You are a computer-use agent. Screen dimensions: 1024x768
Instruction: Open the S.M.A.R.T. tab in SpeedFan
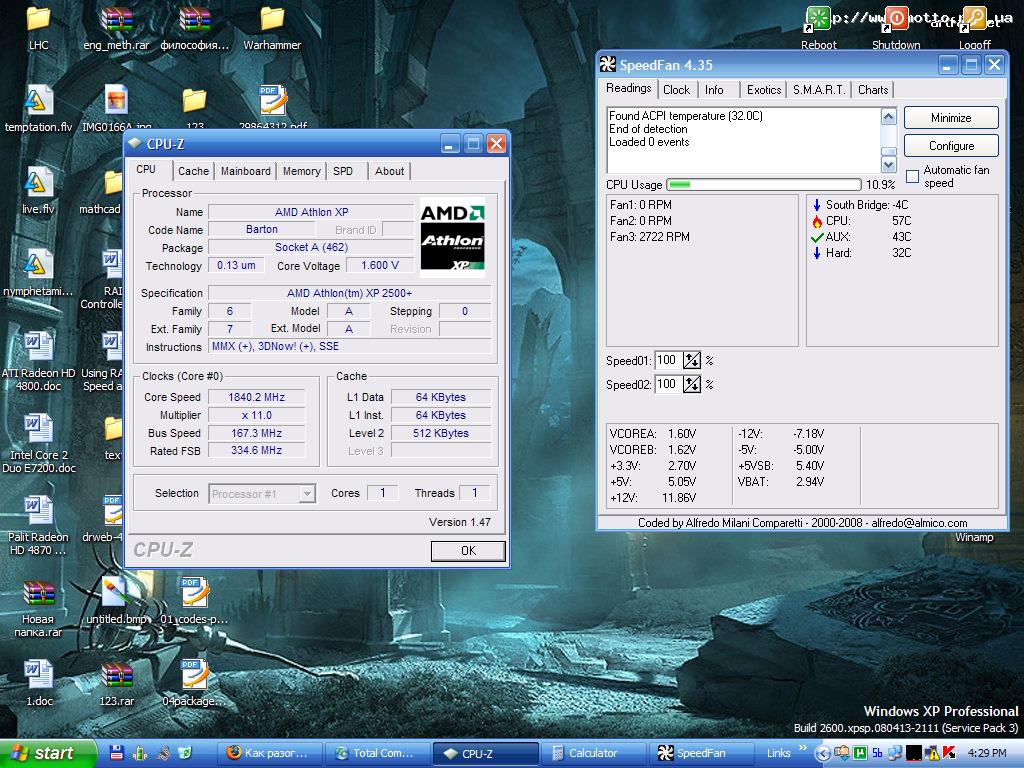pyautogui.click(x=819, y=89)
